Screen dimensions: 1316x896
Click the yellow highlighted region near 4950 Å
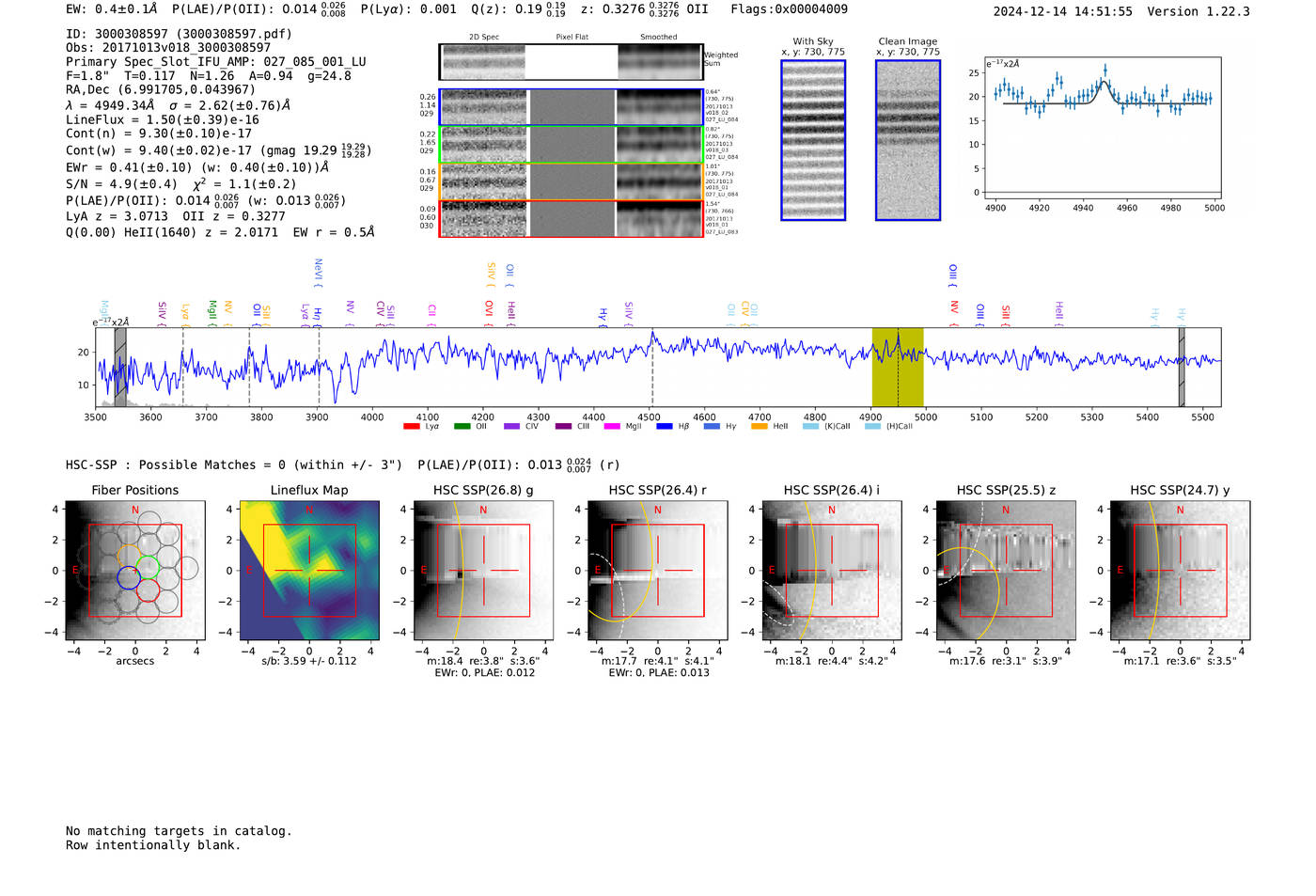(898, 367)
